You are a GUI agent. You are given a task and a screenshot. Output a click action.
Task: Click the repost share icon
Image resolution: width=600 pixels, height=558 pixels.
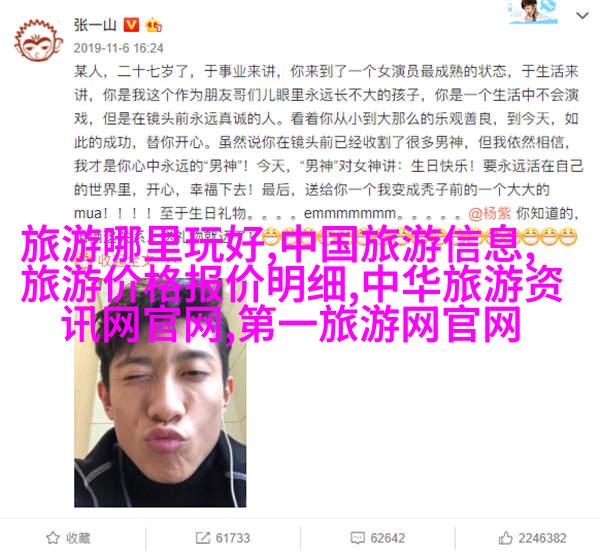(x=202, y=538)
